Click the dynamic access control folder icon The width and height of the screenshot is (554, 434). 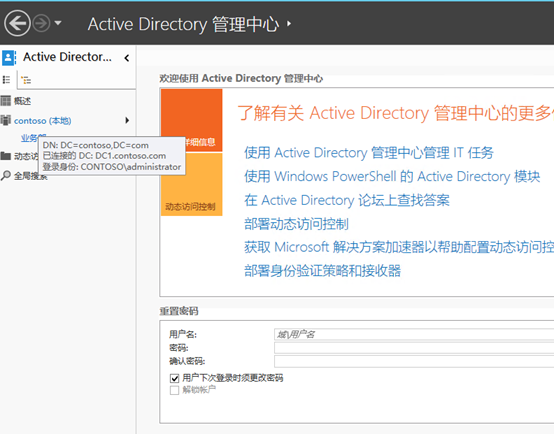click(x=6, y=156)
